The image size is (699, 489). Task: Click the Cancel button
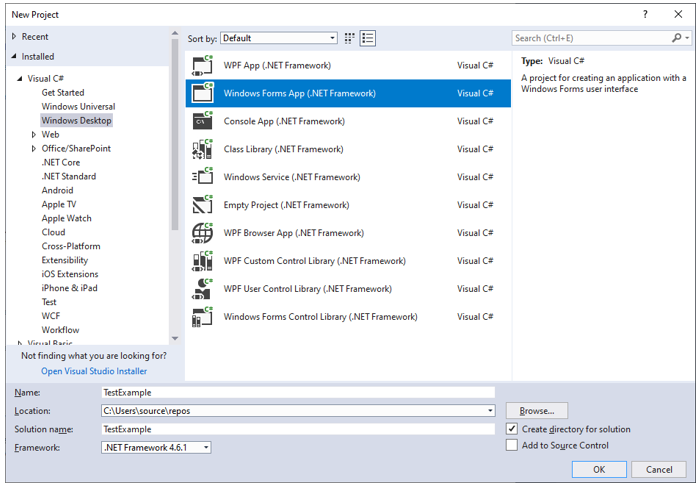click(x=659, y=469)
